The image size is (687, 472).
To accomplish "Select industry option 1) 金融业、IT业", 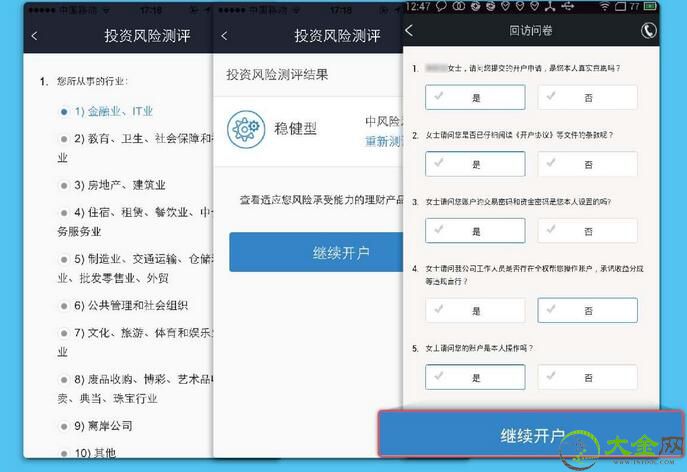I will coord(106,111).
